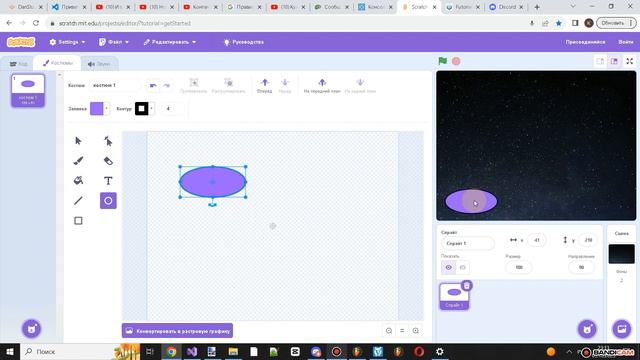Click the green flag to run
The height and width of the screenshot is (360, 640).
pos(442,61)
